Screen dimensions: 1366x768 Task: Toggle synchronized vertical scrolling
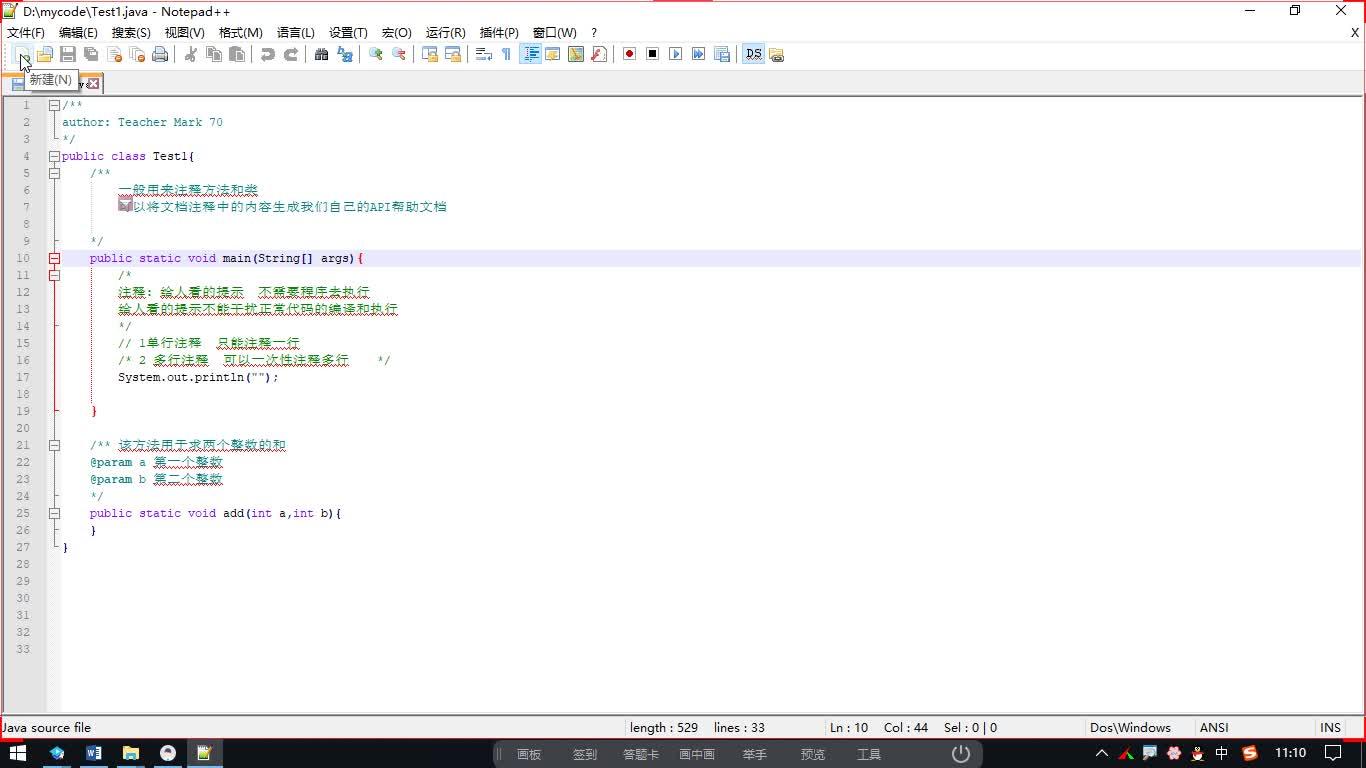(x=429, y=54)
